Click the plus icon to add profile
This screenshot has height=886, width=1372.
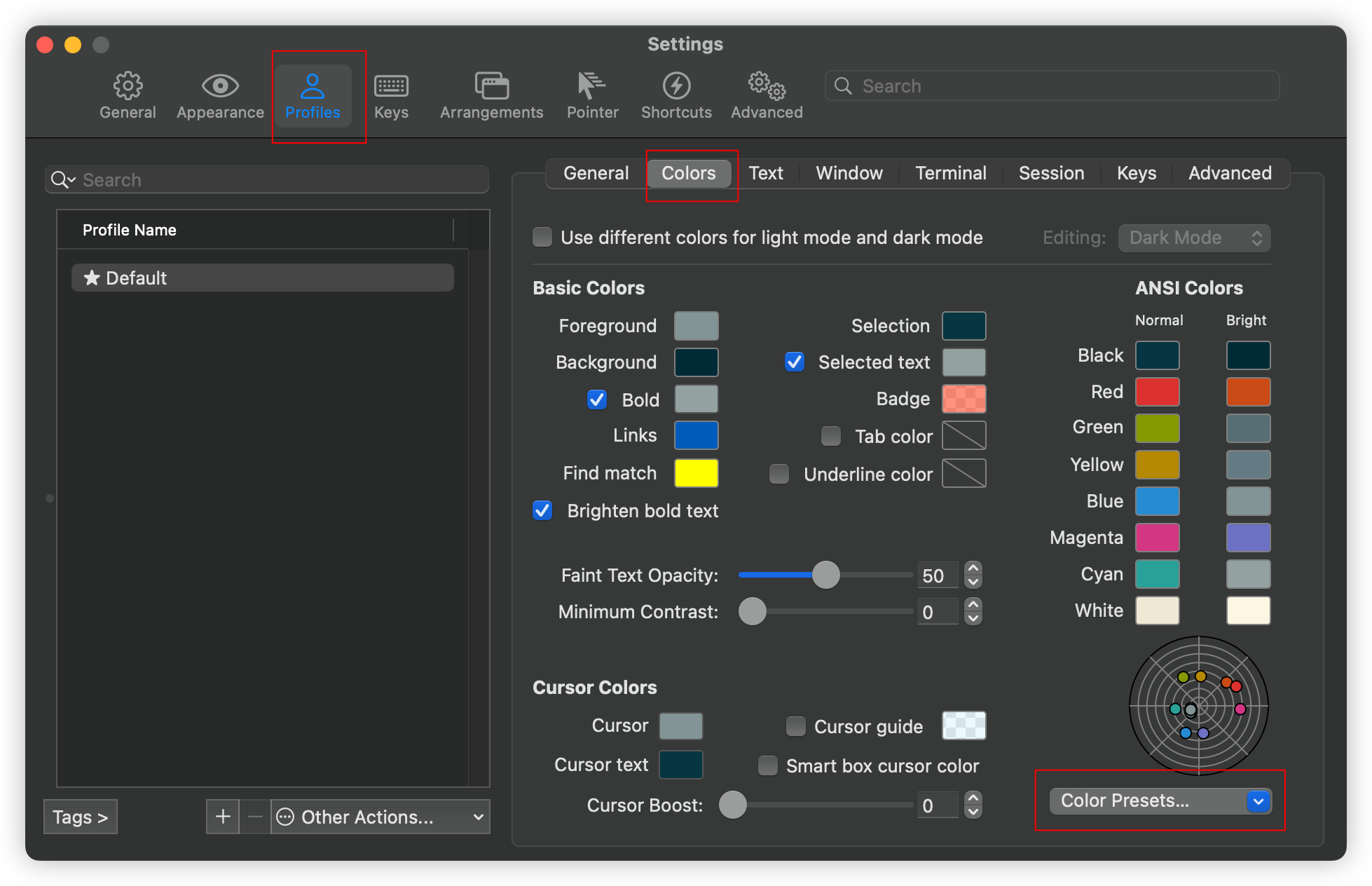pyautogui.click(x=223, y=817)
